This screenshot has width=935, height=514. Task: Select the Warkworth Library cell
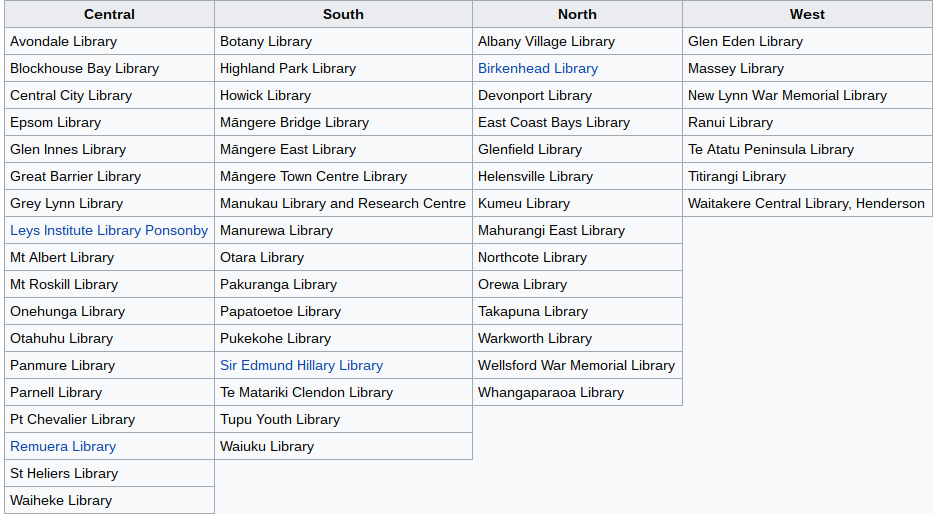577,339
